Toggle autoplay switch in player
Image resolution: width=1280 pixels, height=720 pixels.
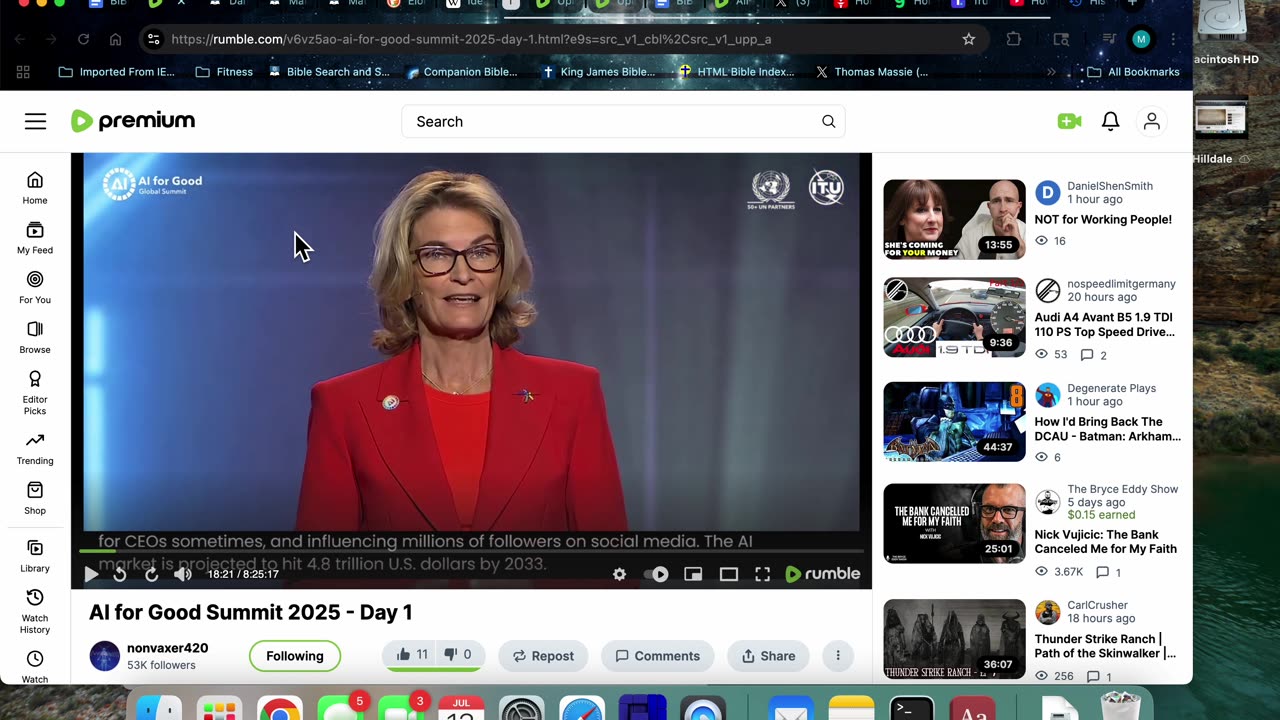pyautogui.click(x=657, y=574)
